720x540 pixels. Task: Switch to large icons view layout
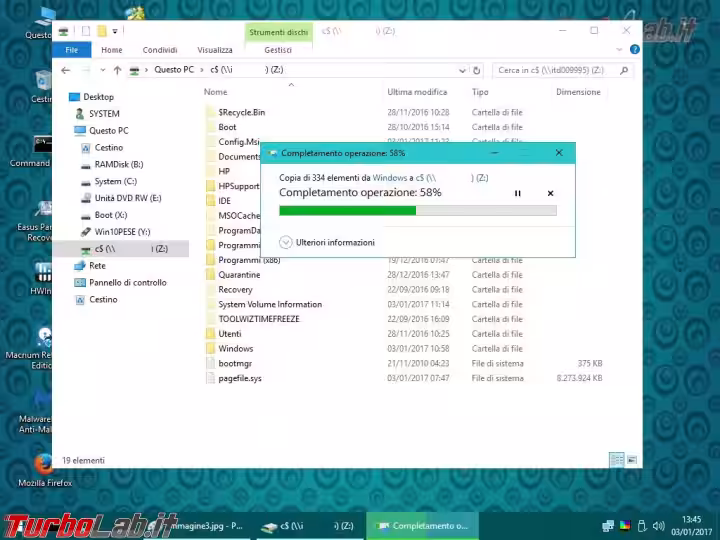tap(632, 460)
